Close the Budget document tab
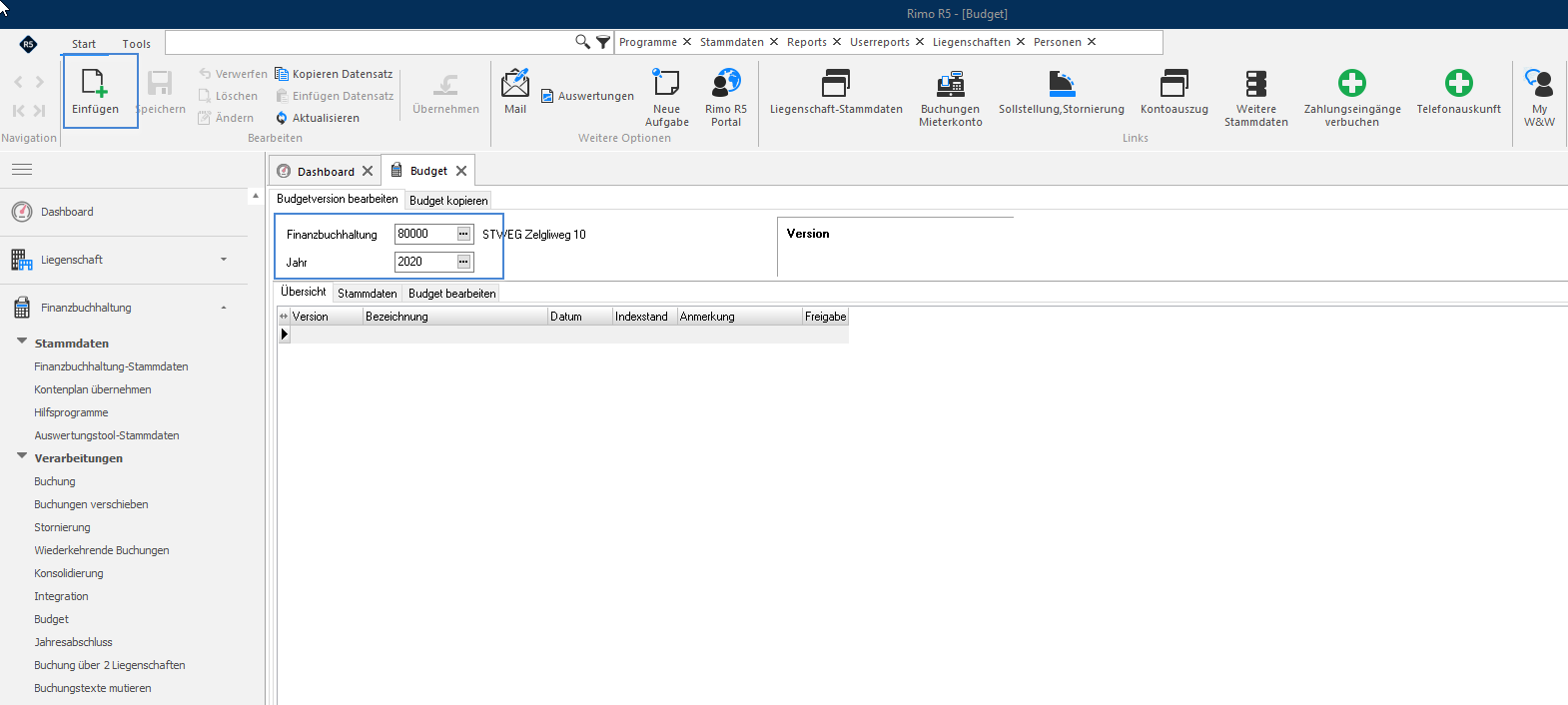 pyautogui.click(x=461, y=171)
